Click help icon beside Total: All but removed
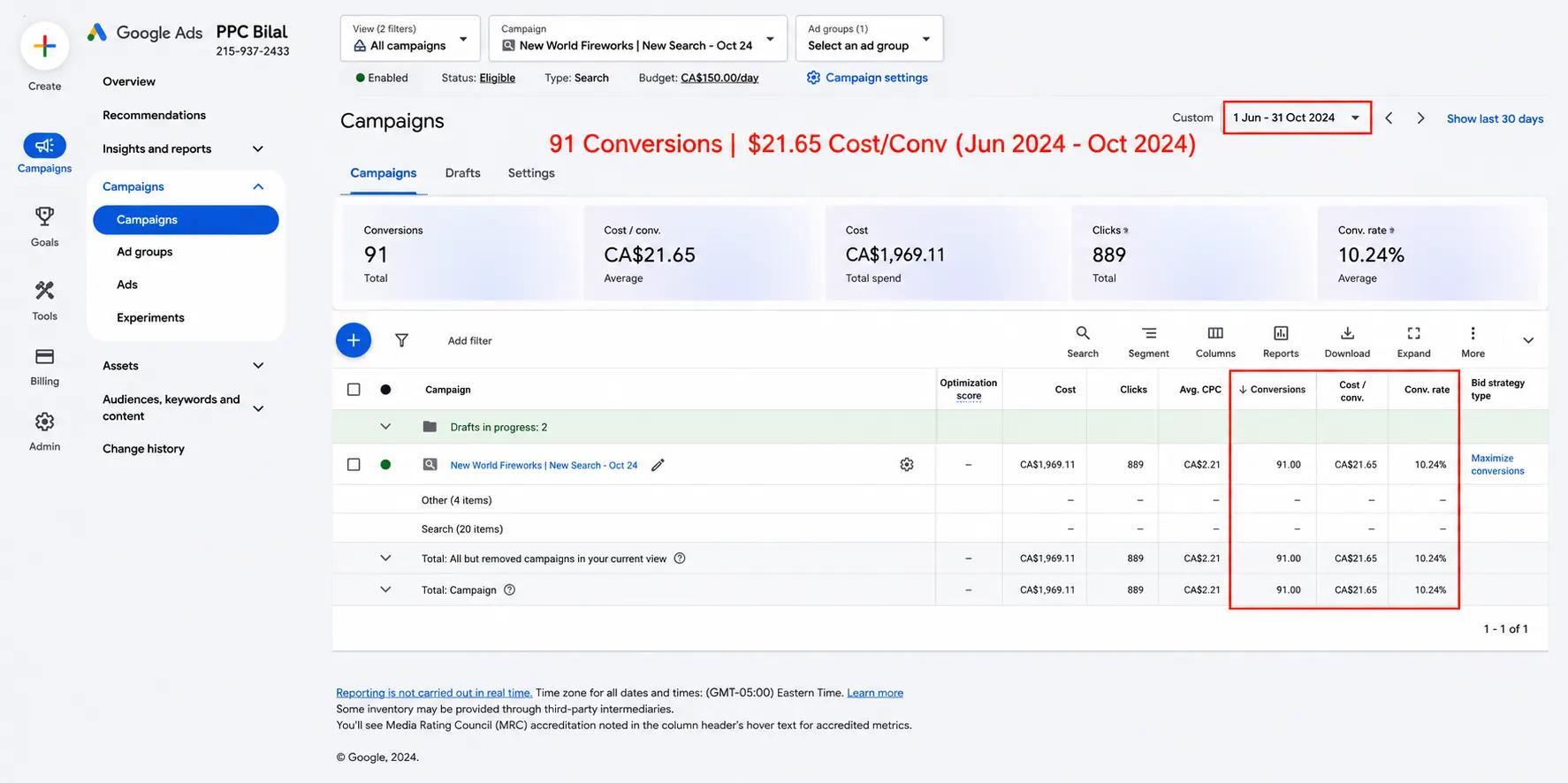The width and height of the screenshot is (1568, 783). 680,559
